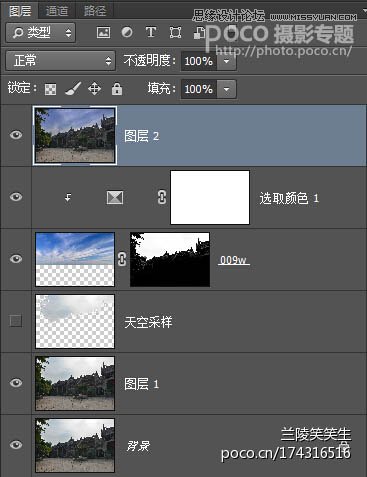Lock image pixels brush icon
Screen dimensions: 367x477
pyautogui.click(x=73, y=89)
